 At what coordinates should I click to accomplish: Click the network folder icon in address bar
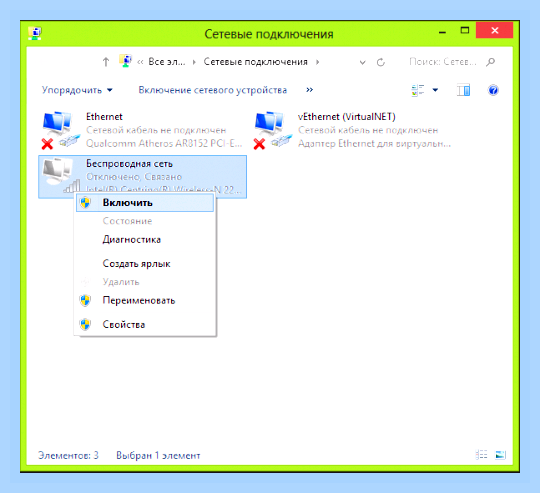coord(126,61)
